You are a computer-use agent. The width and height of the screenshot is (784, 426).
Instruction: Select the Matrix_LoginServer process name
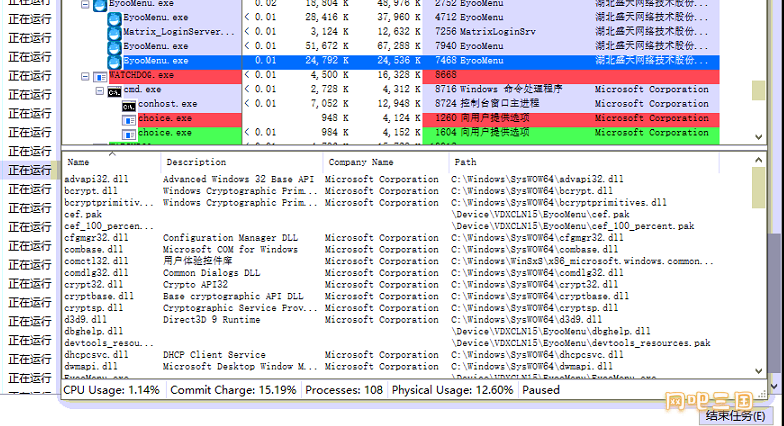coord(179,32)
